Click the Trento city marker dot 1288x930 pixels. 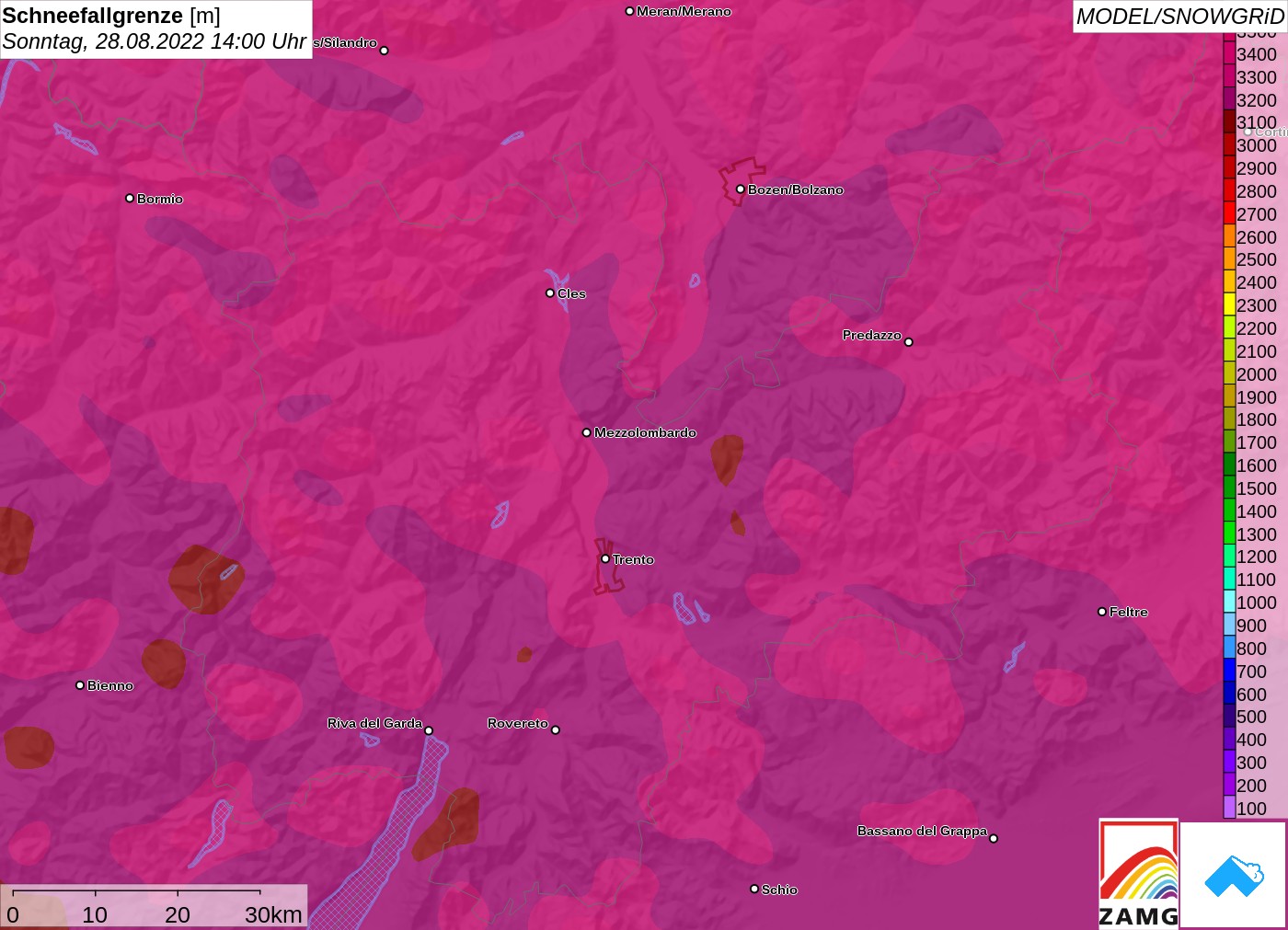[605, 558]
